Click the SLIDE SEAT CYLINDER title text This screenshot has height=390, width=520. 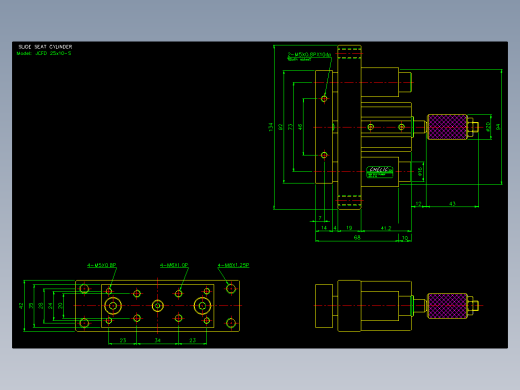[x=45, y=47]
